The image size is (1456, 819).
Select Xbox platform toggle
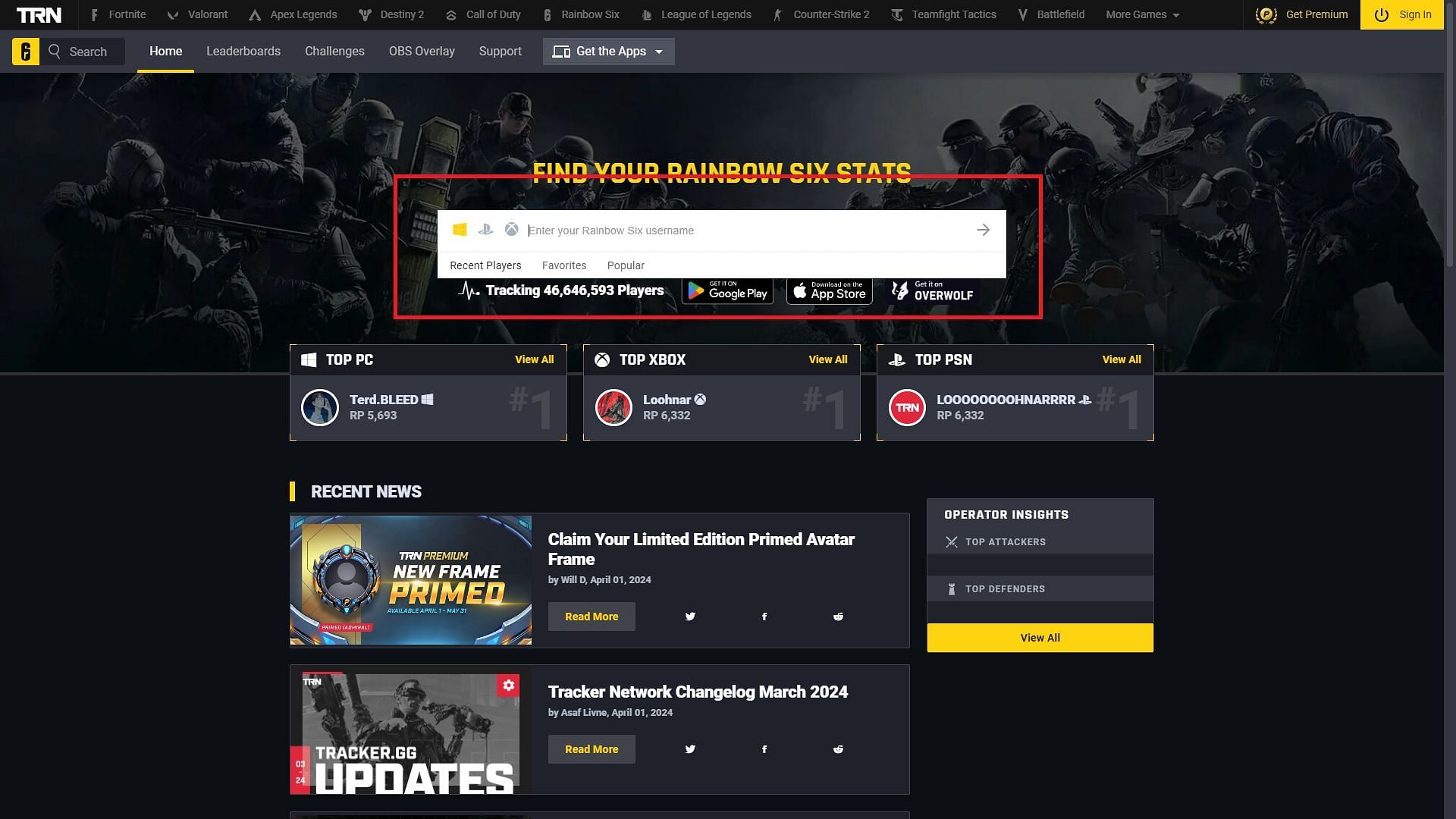coord(512,229)
